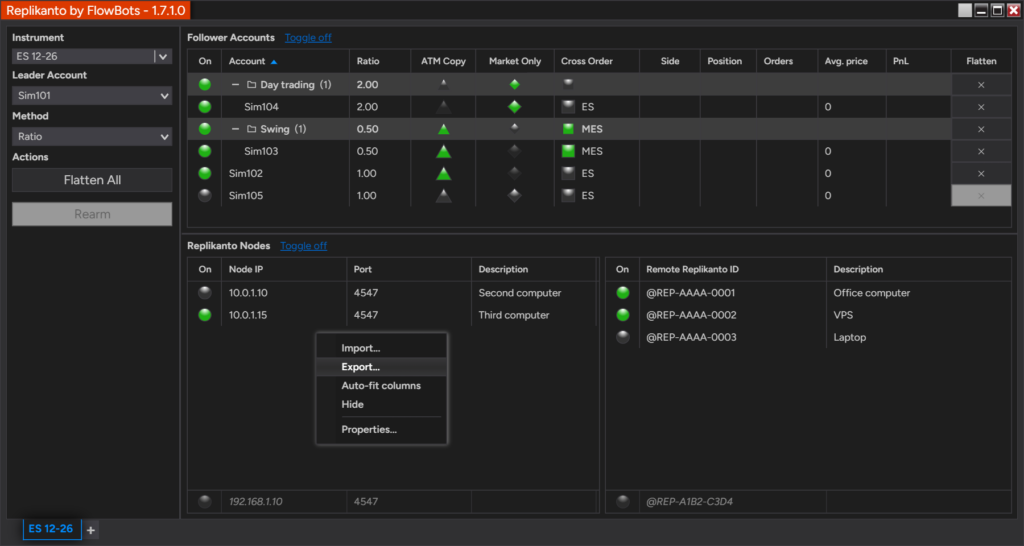Click the Day trading folder icon

coord(251,85)
